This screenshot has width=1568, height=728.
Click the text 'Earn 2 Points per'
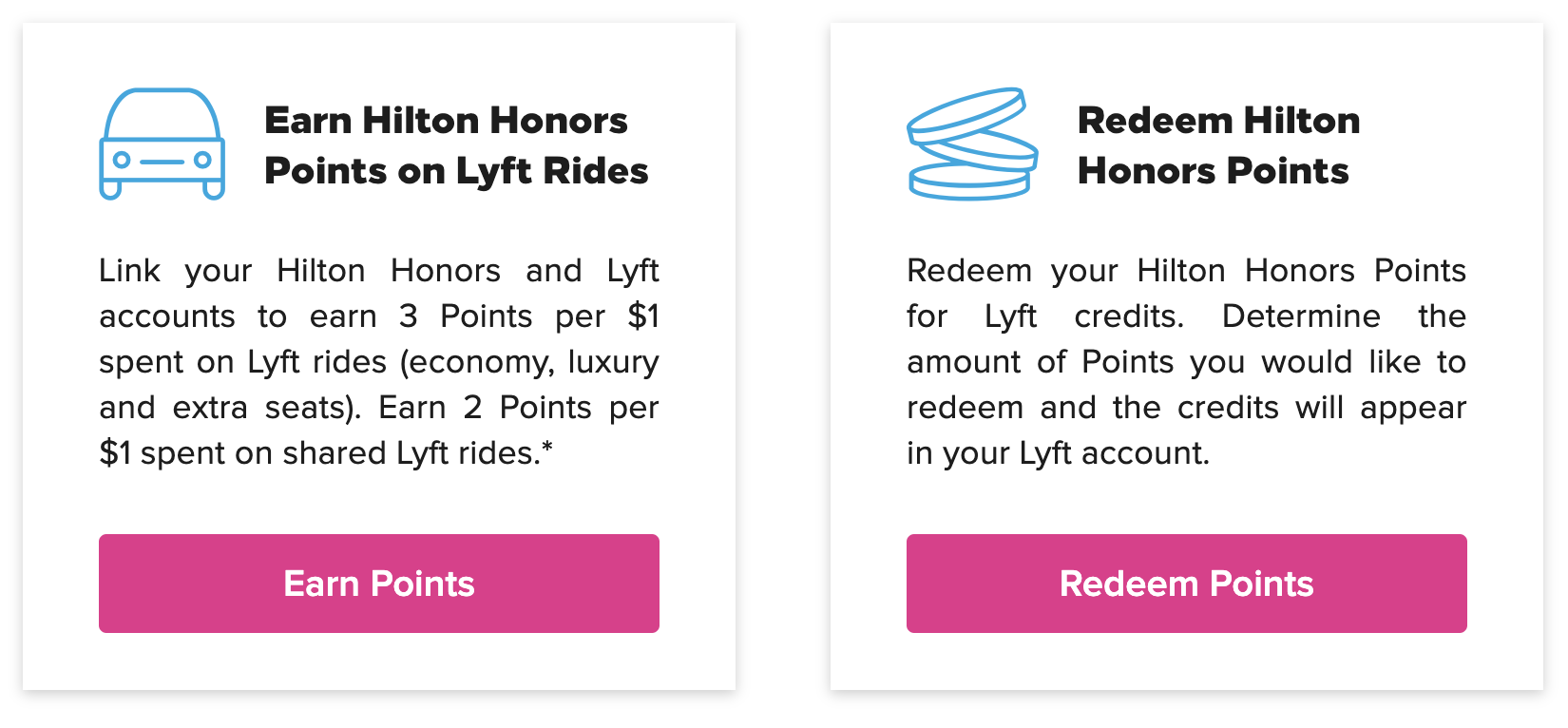(519, 408)
